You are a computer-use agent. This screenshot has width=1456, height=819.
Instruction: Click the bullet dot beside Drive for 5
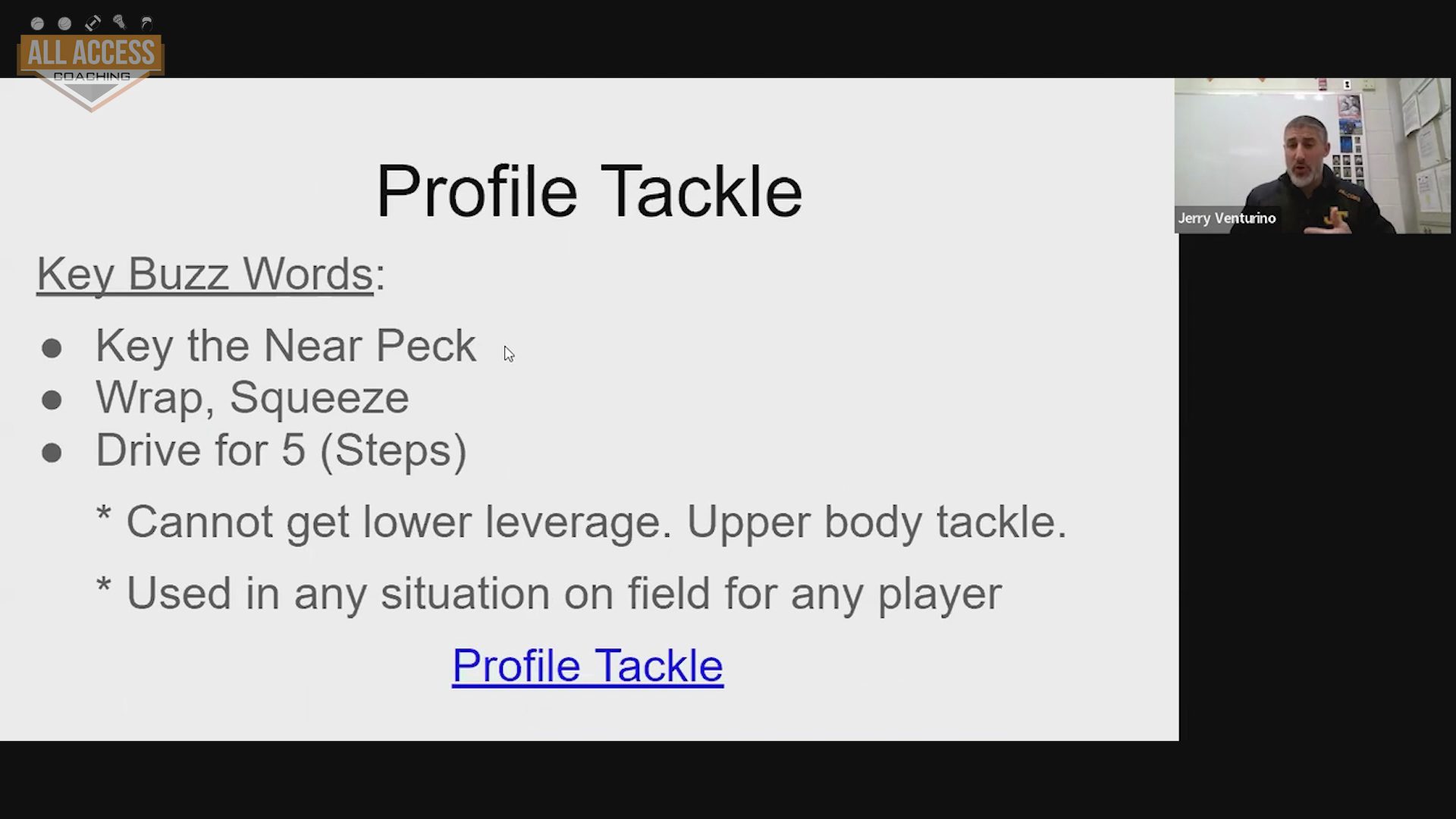[52, 453]
